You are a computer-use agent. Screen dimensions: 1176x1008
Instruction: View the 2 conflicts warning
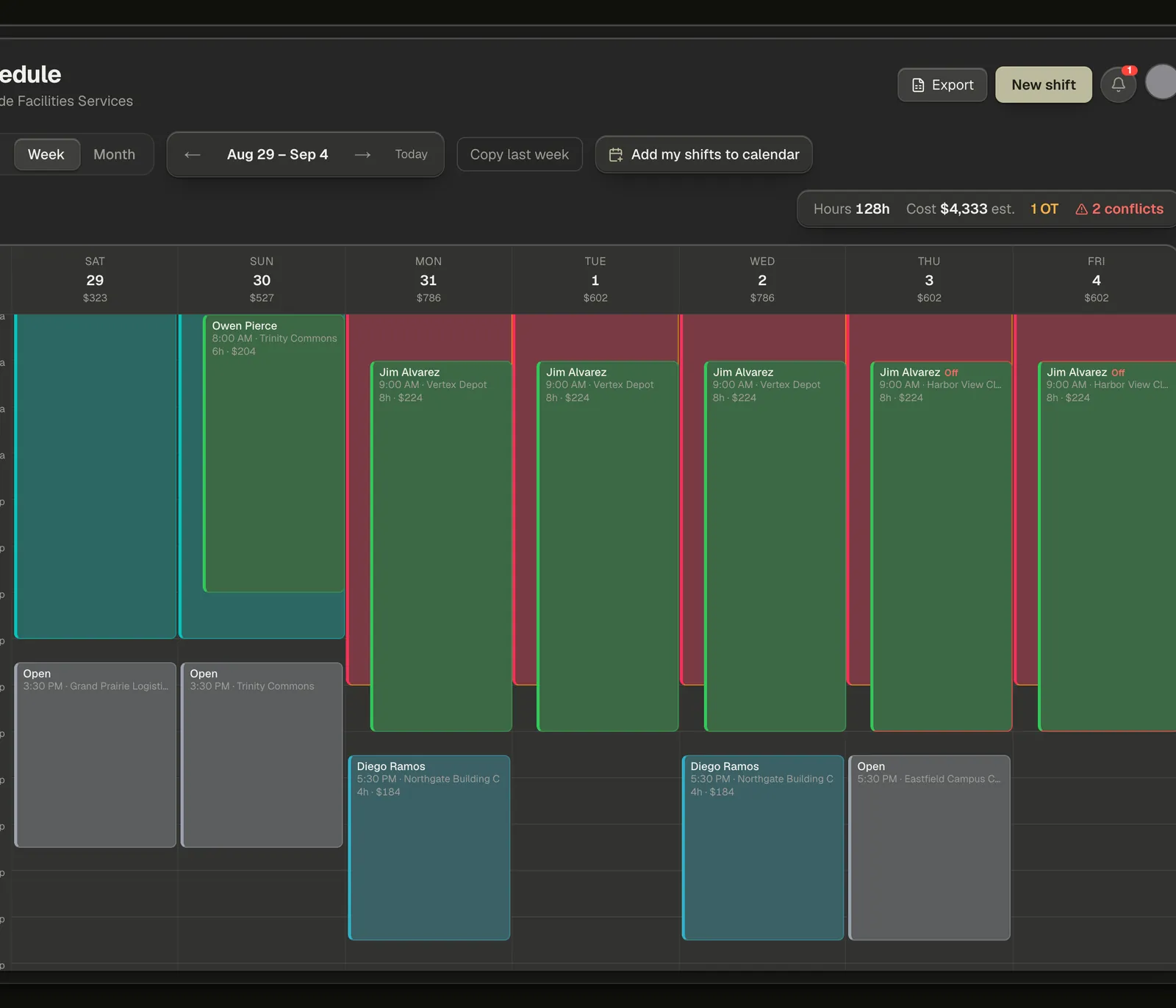click(1119, 209)
